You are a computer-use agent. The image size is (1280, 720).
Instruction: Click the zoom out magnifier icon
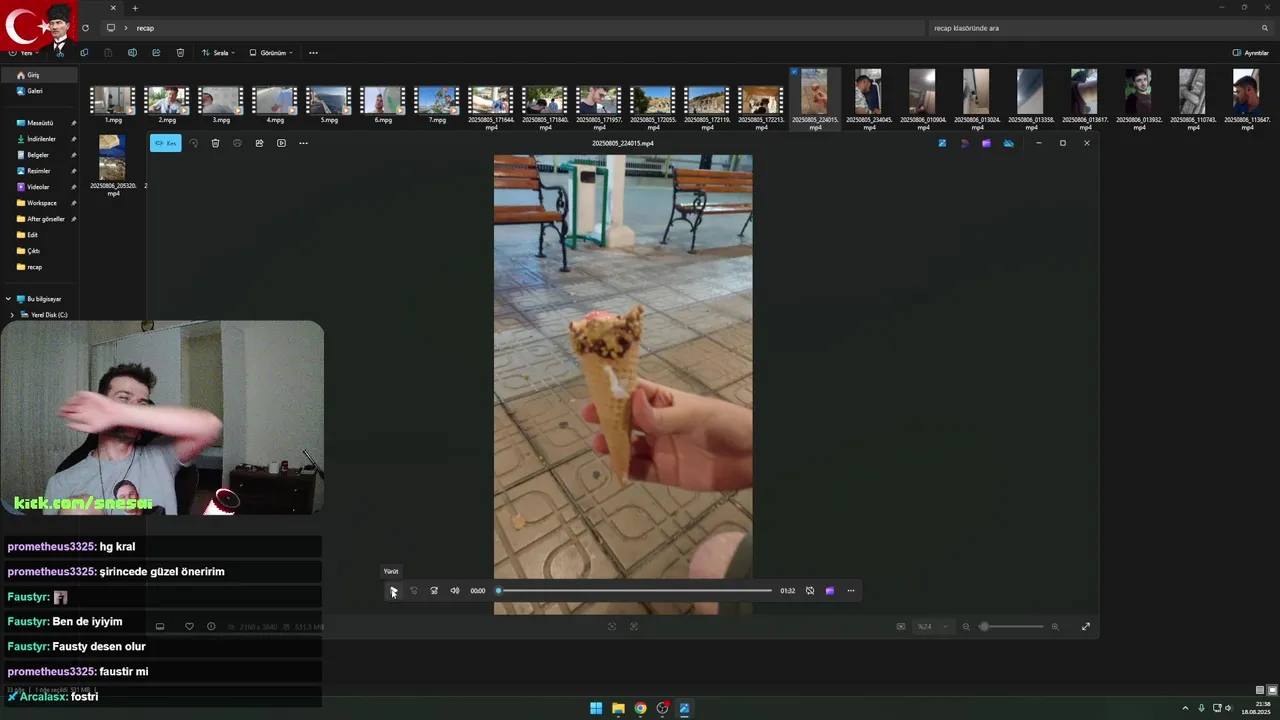pyautogui.click(x=966, y=627)
